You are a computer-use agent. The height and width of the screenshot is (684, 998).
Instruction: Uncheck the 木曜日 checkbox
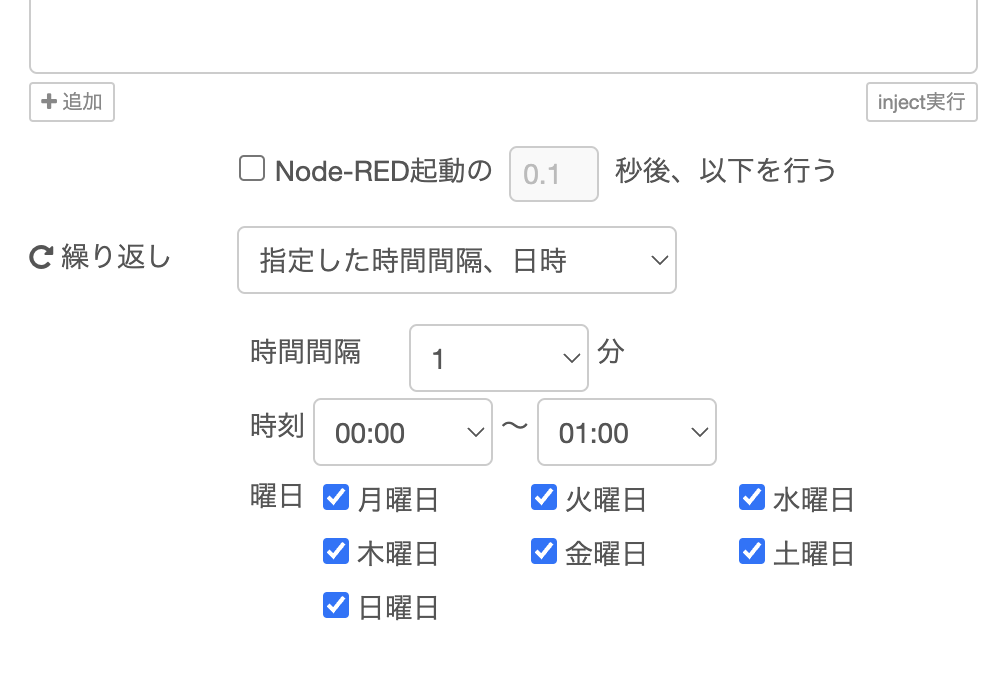point(336,551)
